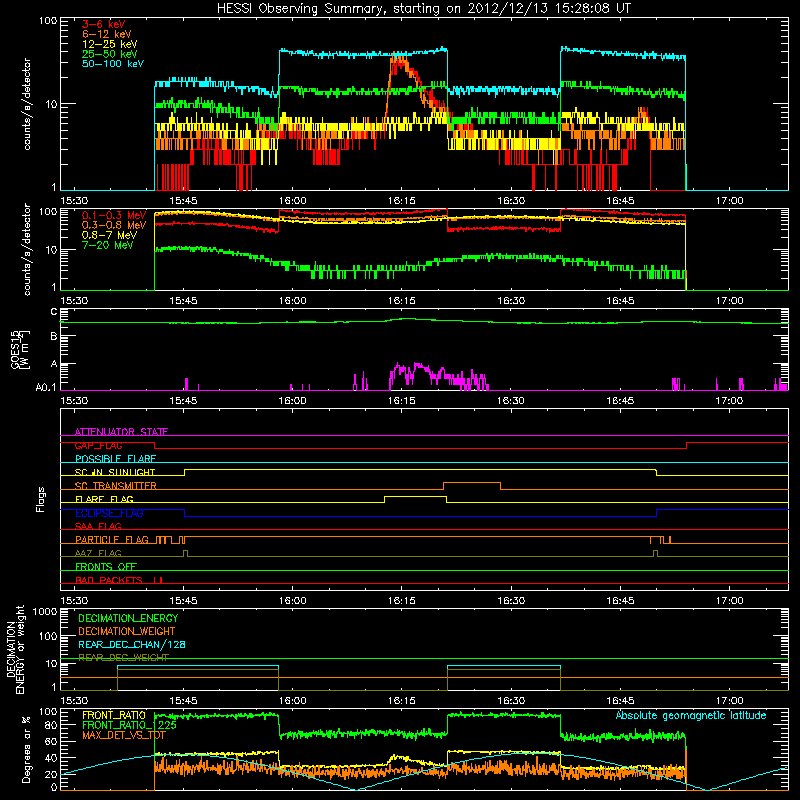Click the HESSI Observing Summary title
This screenshot has height=800, width=800.
(x=423, y=8)
